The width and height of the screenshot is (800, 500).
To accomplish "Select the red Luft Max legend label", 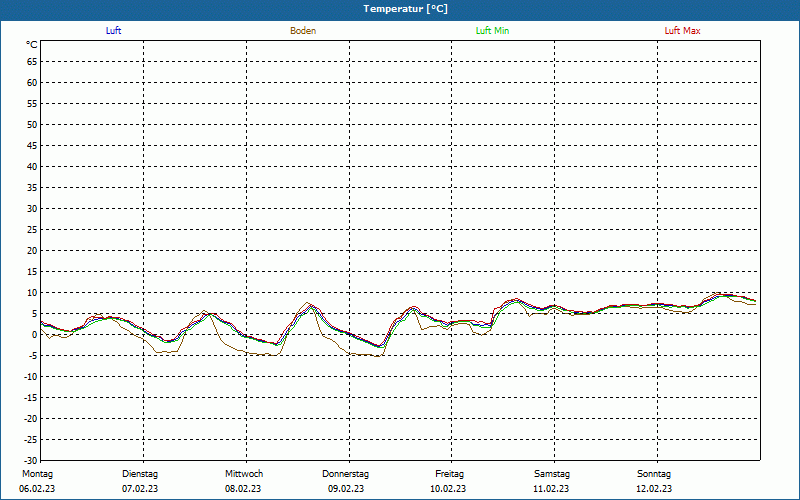I will point(682,31).
